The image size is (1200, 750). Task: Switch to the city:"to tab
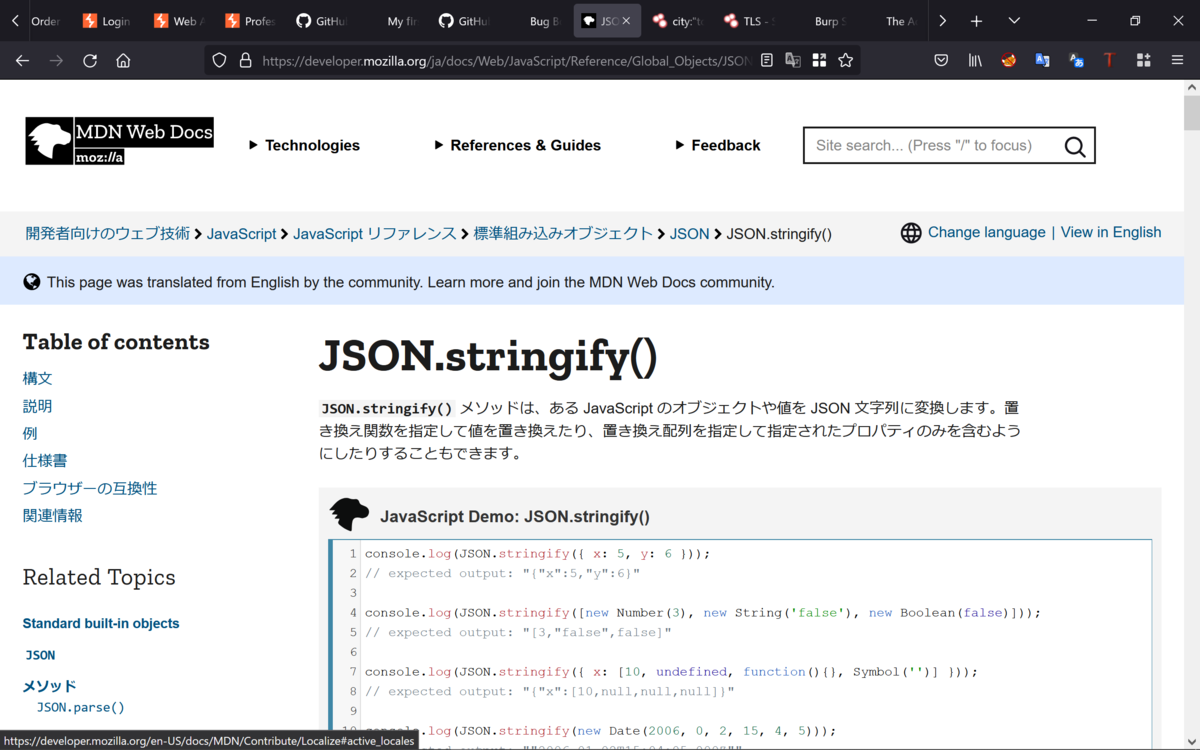click(678, 21)
